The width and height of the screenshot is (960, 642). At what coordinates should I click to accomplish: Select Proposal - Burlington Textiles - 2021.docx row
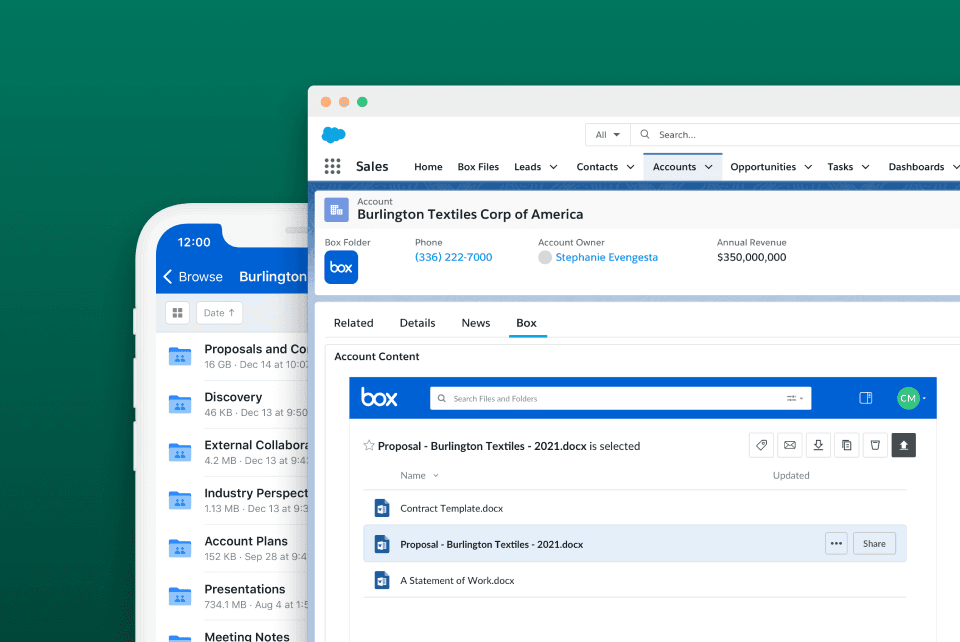[x=635, y=543]
